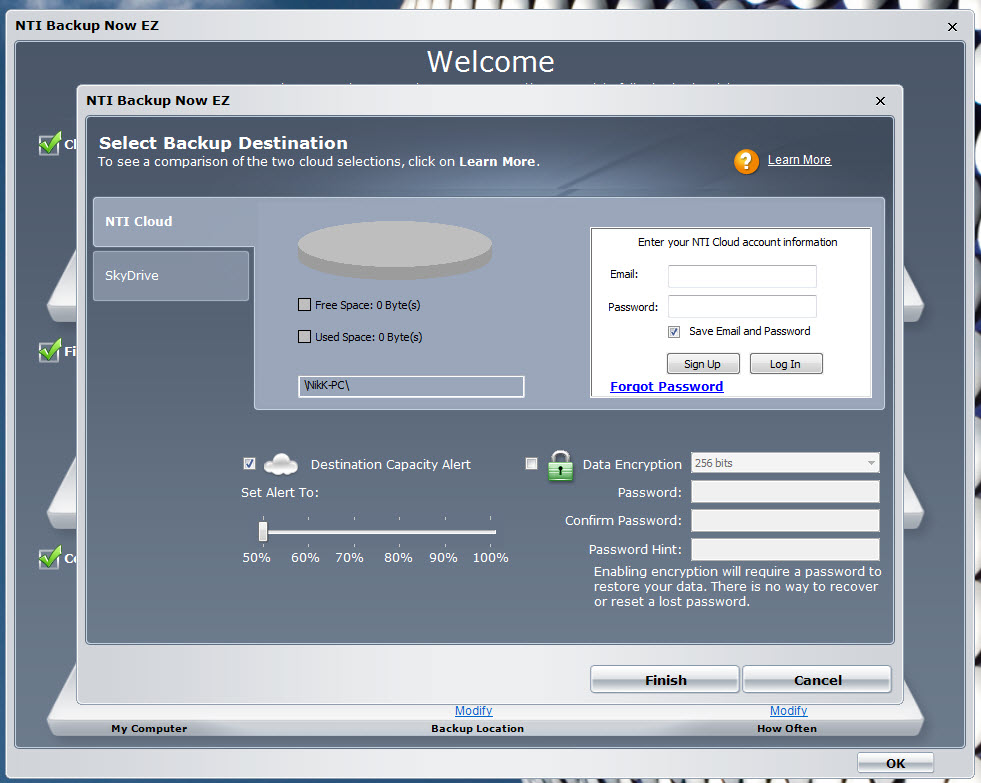Toggle the Destination Capacity Alert checkbox
The image size is (981, 783).
[x=249, y=463]
